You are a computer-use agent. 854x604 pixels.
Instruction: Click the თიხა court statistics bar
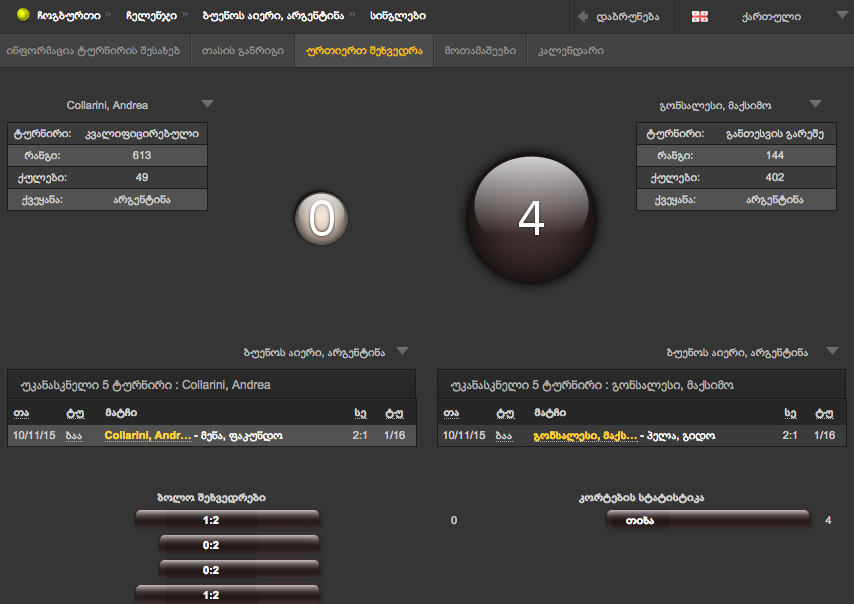pos(708,520)
